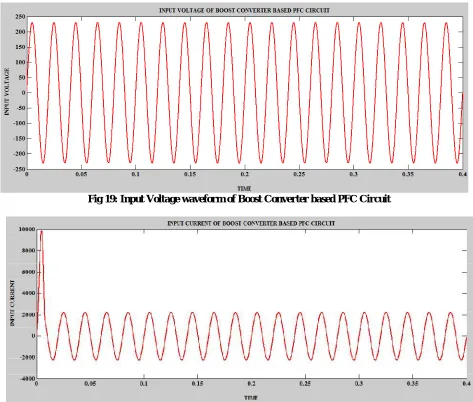
Task: Click the -200 tick on voltage axis
Action: pos(19,154)
